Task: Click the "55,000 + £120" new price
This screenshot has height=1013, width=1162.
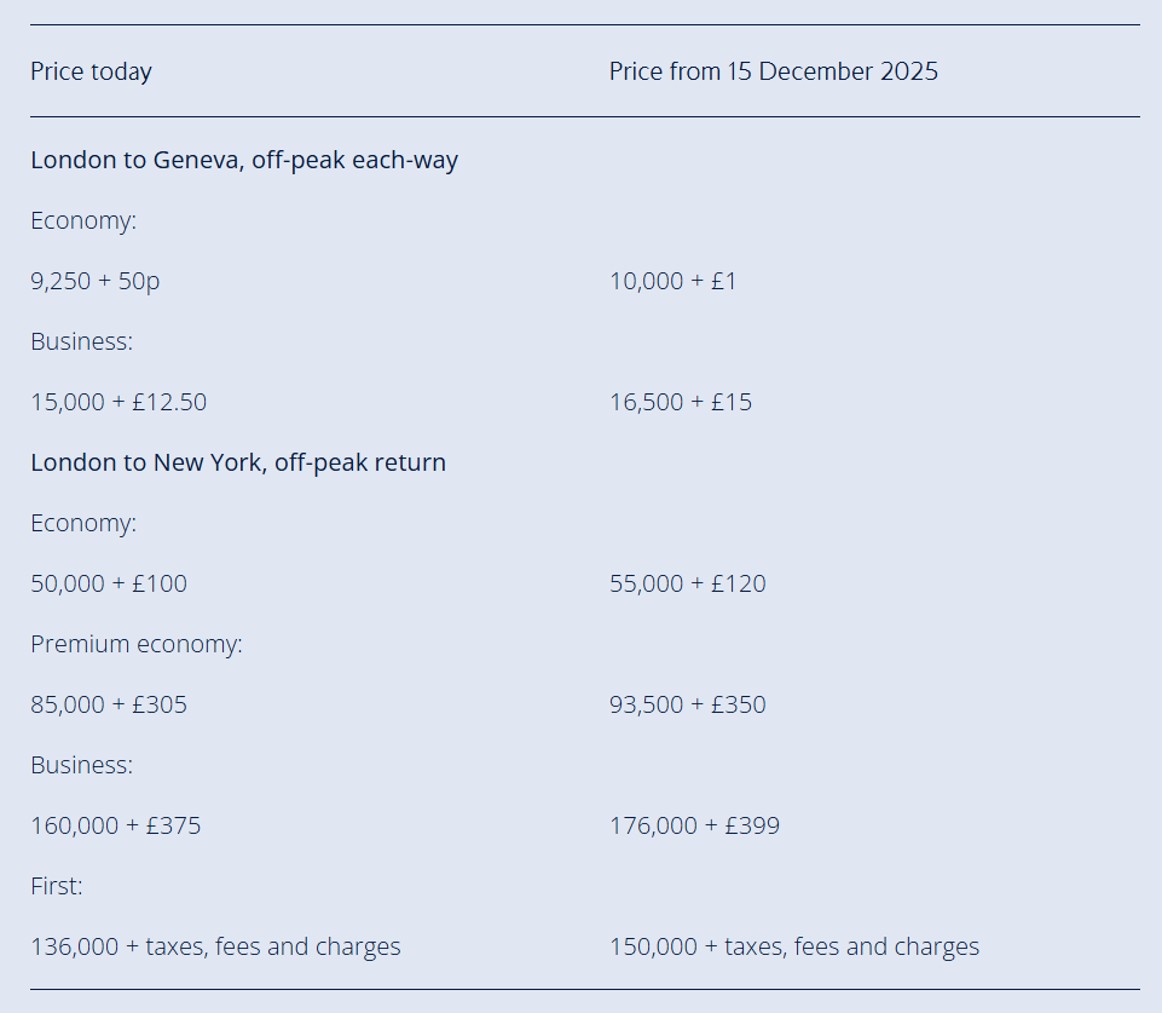Action: (x=687, y=584)
